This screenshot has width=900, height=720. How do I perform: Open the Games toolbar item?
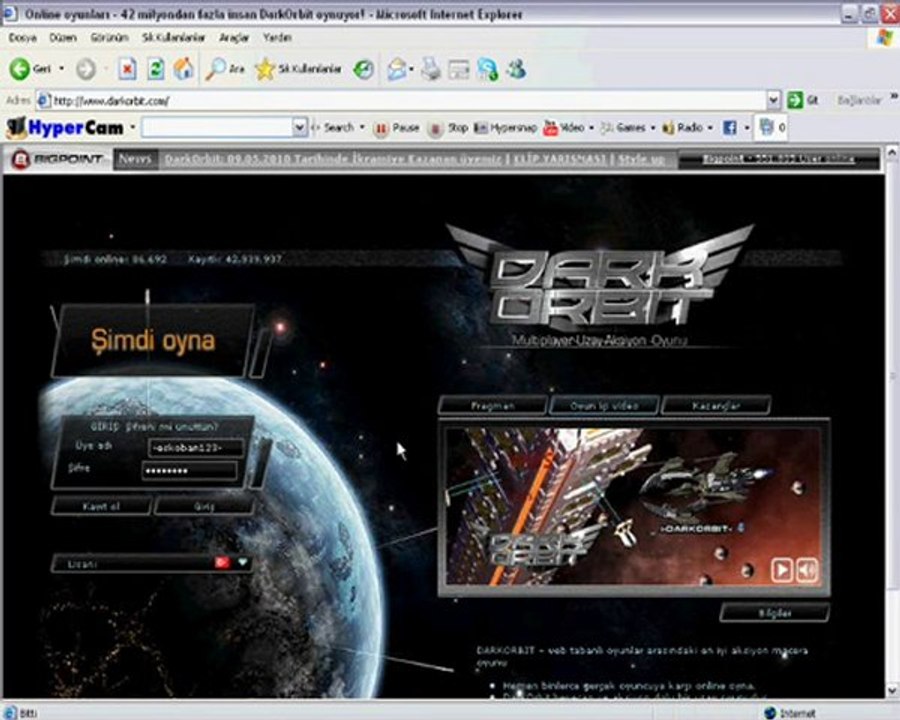[x=623, y=128]
